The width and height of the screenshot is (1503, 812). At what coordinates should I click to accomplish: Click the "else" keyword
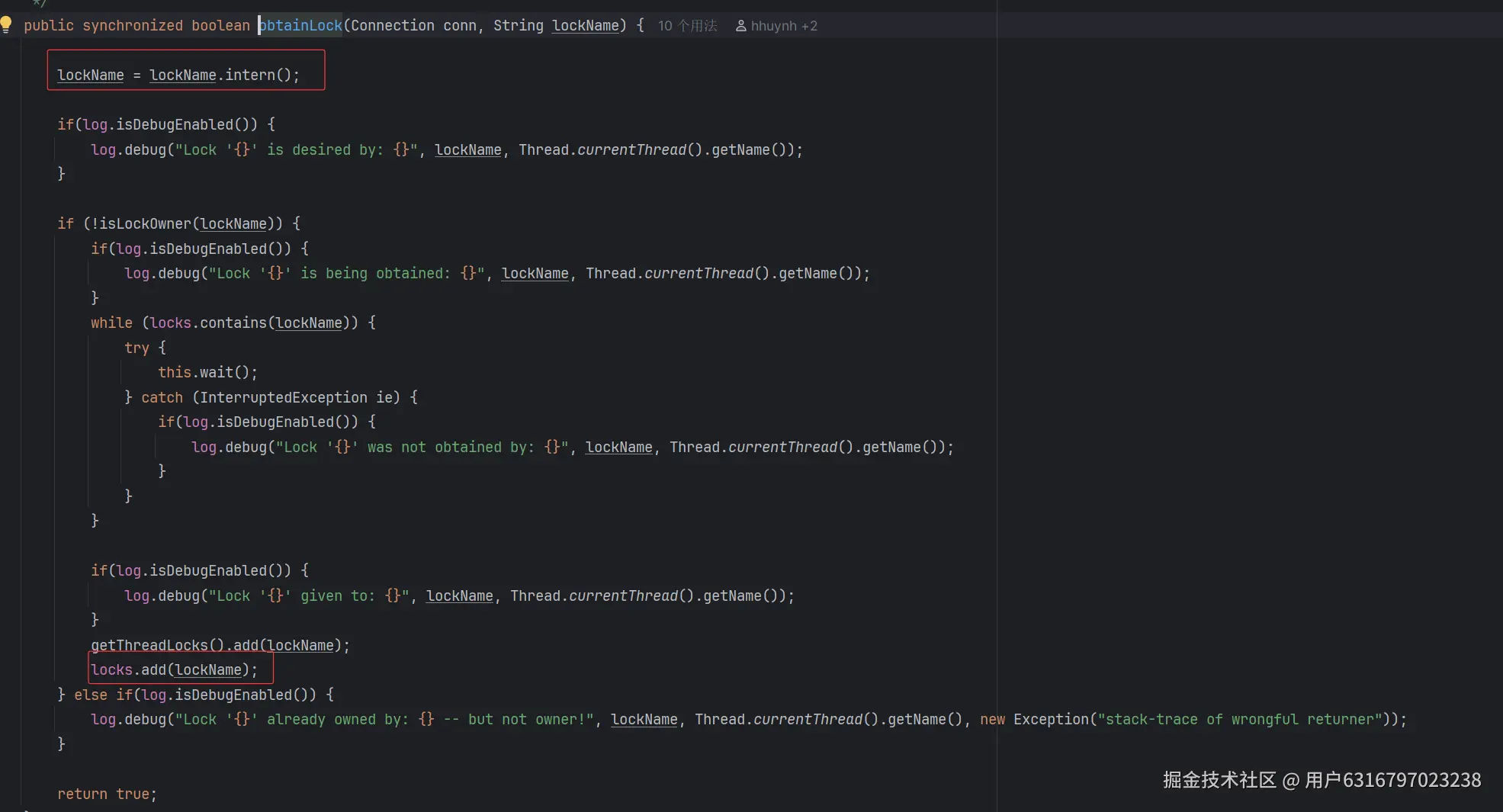pos(91,695)
